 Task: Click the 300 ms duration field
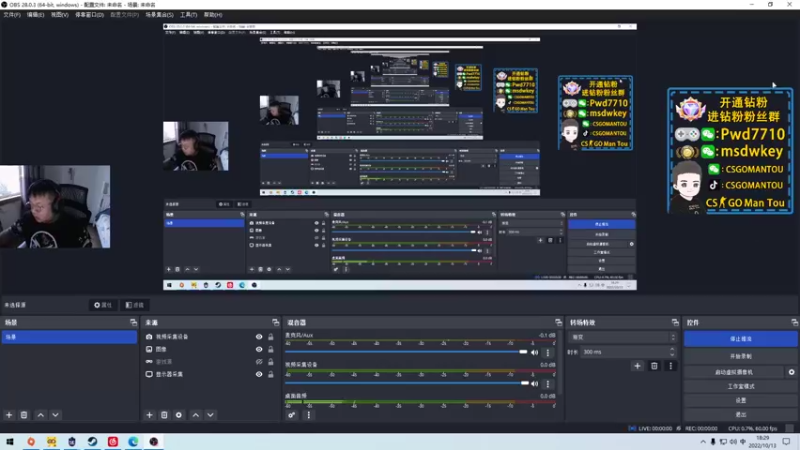pyautogui.click(x=624, y=352)
